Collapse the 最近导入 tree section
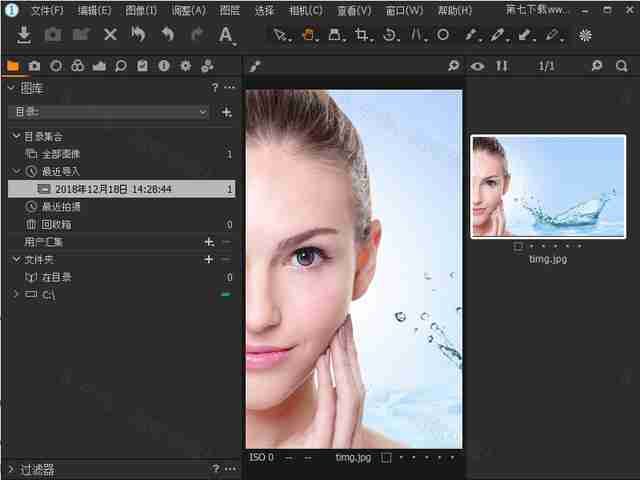 pos(15,171)
